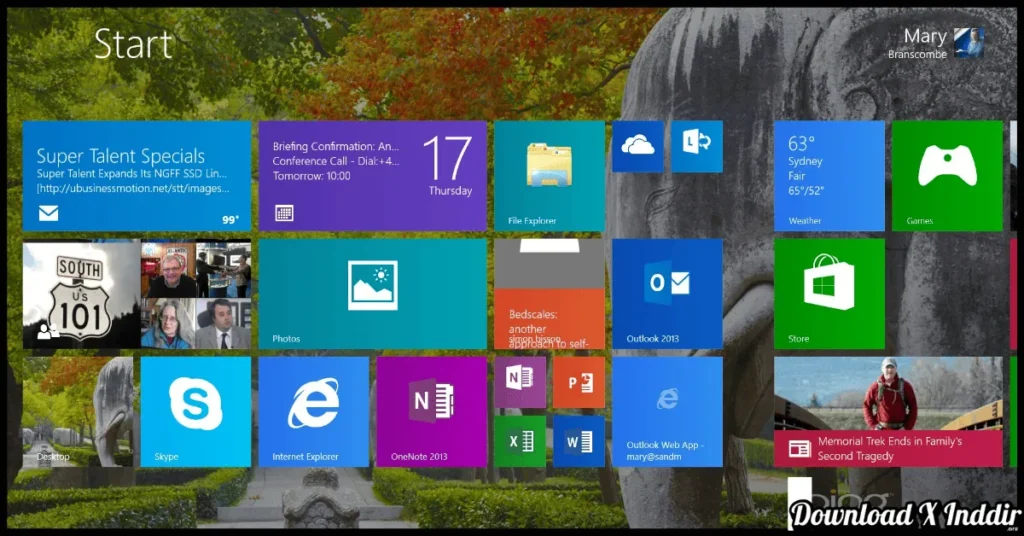
Task: Open the small OneNote tile
Action: pos(520,382)
